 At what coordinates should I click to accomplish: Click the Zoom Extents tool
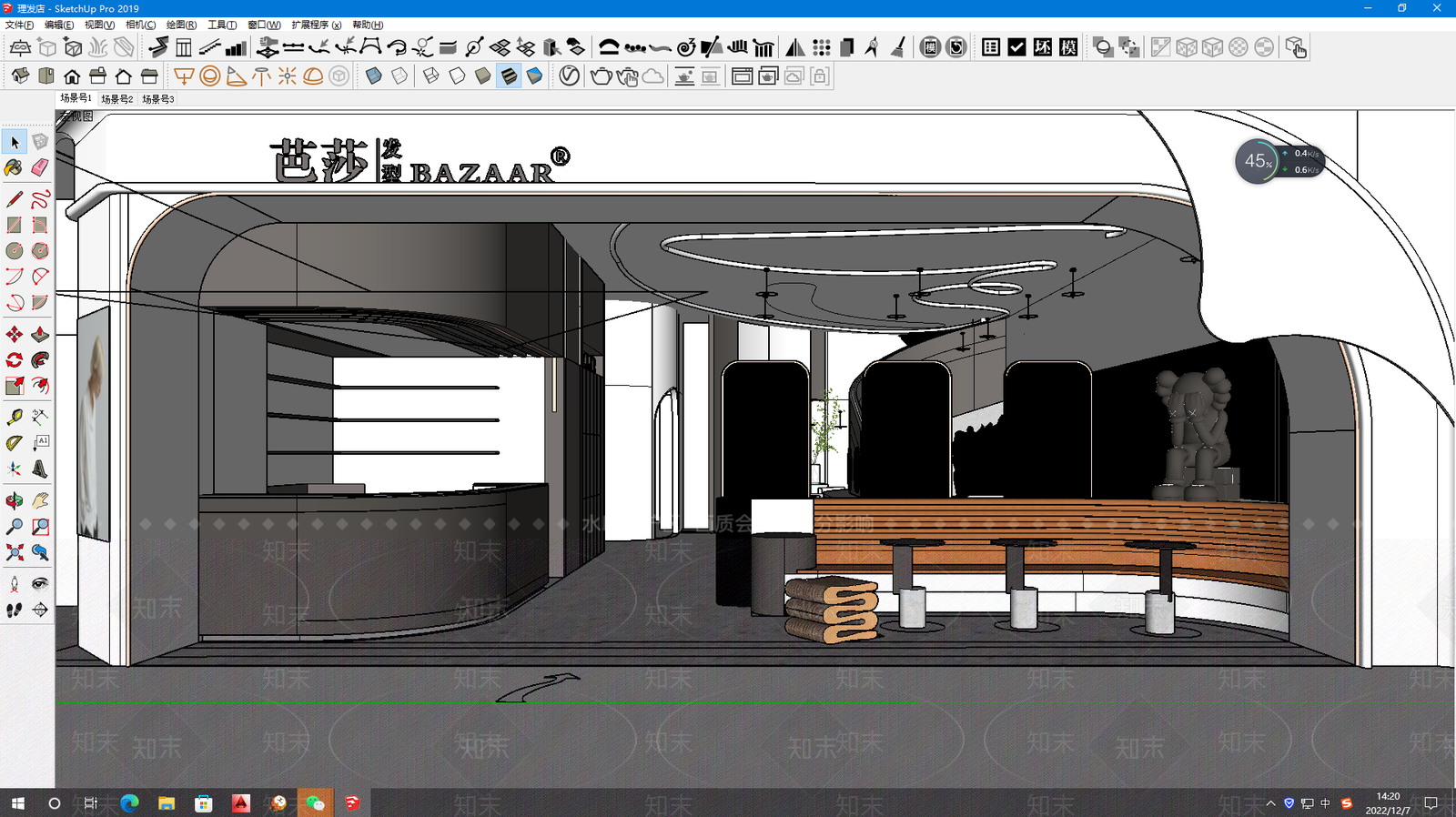(15, 551)
